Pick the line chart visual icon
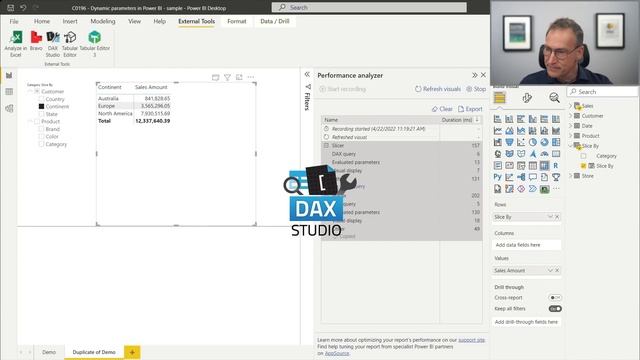Image resolution: width=640 pixels, height=360 pixels. 498,131
